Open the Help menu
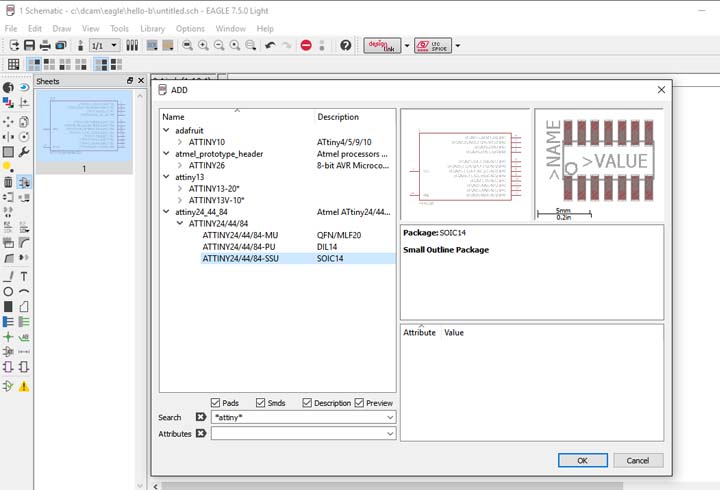 click(x=265, y=28)
